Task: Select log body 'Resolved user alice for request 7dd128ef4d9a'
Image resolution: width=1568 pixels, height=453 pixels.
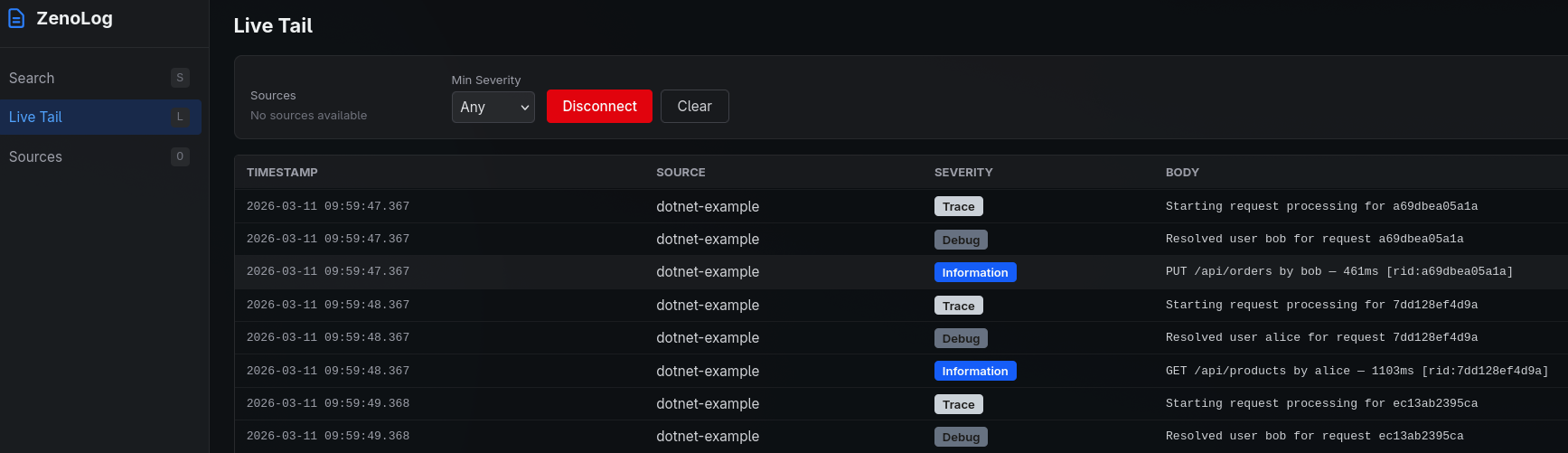Action: [x=1321, y=337]
